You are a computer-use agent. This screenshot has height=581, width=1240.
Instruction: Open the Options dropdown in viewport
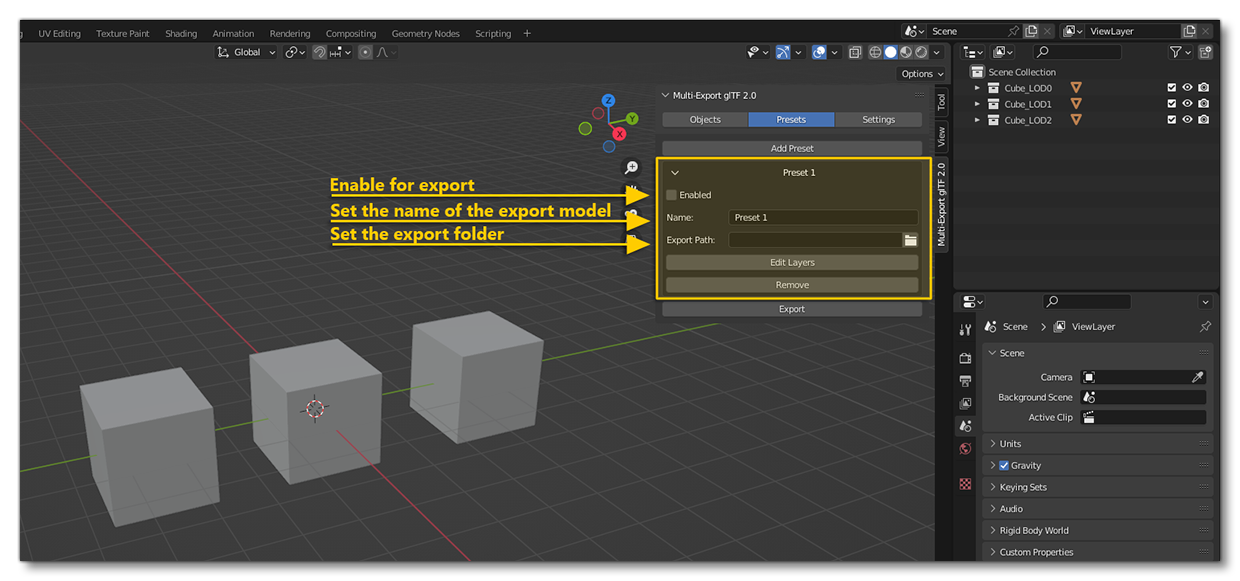(x=921, y=74)
